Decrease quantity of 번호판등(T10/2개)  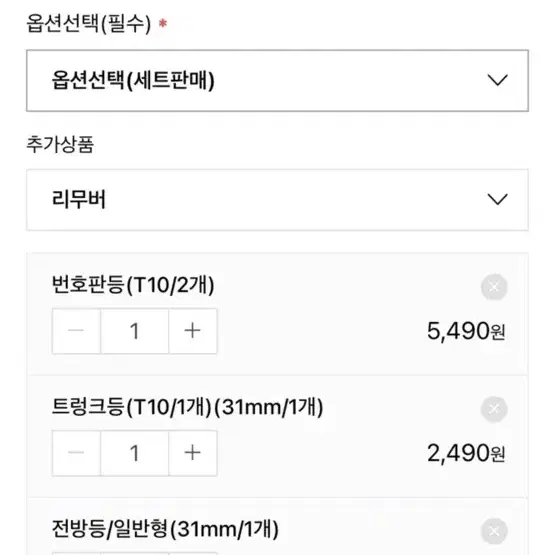point(76,331)
